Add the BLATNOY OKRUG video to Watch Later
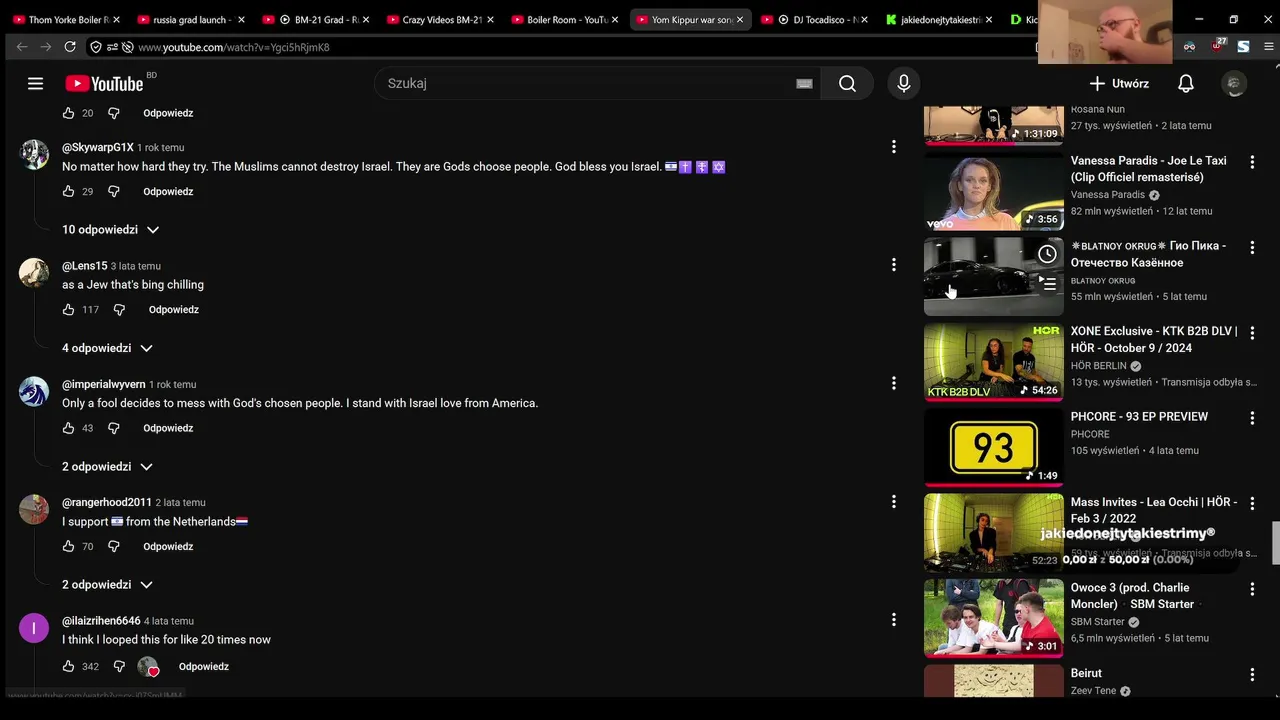1280x720 pixels. pyautogui.click(x=1047, y=254)
